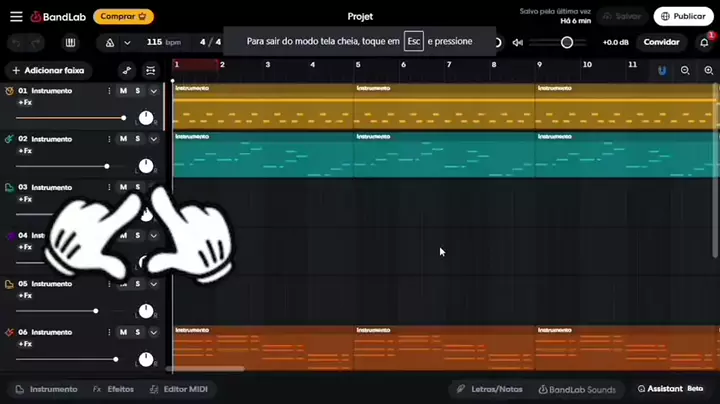
Task: Solo track 06 Instrumento
Action: coord(137,332)
